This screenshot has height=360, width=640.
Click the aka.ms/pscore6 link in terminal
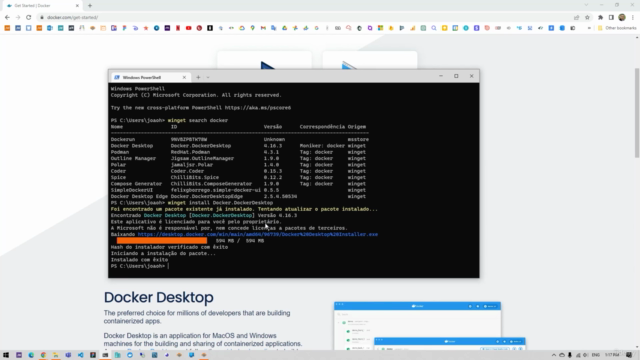258,108
